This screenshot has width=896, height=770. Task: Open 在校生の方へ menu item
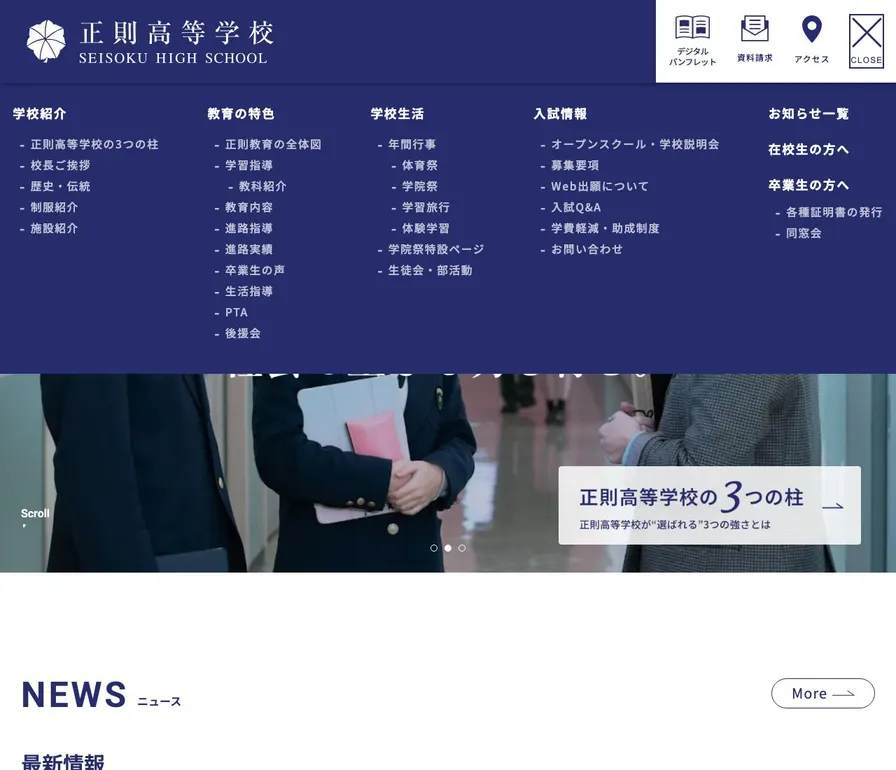pyautogui.click(x=808, y=150)
